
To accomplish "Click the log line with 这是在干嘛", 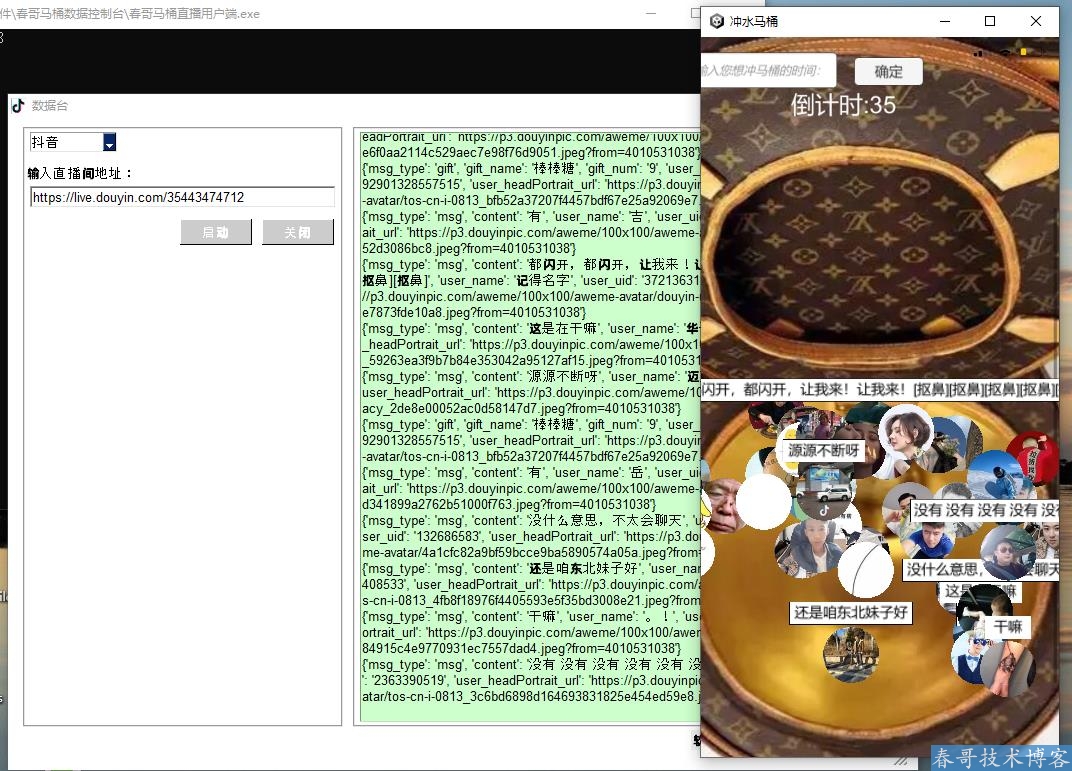I will (531, 329).
